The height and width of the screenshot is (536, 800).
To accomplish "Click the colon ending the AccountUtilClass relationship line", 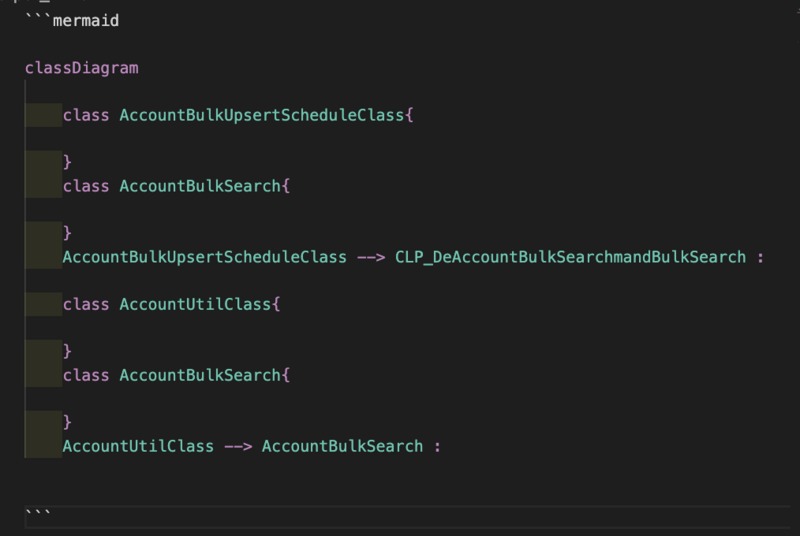I will [x=437, y=447].
